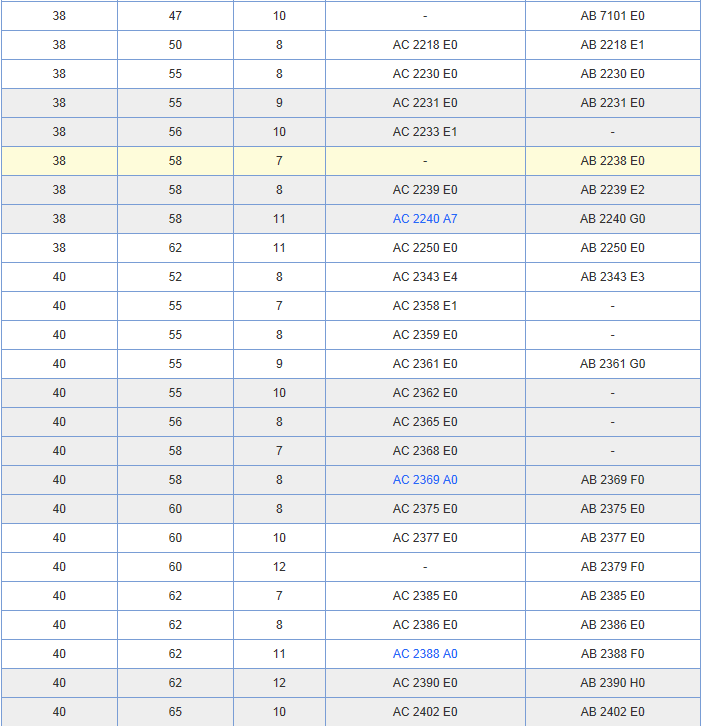Select the AB 2379 F0 cell
Viewport: 702px width, 726px height.
coord(612,567)
